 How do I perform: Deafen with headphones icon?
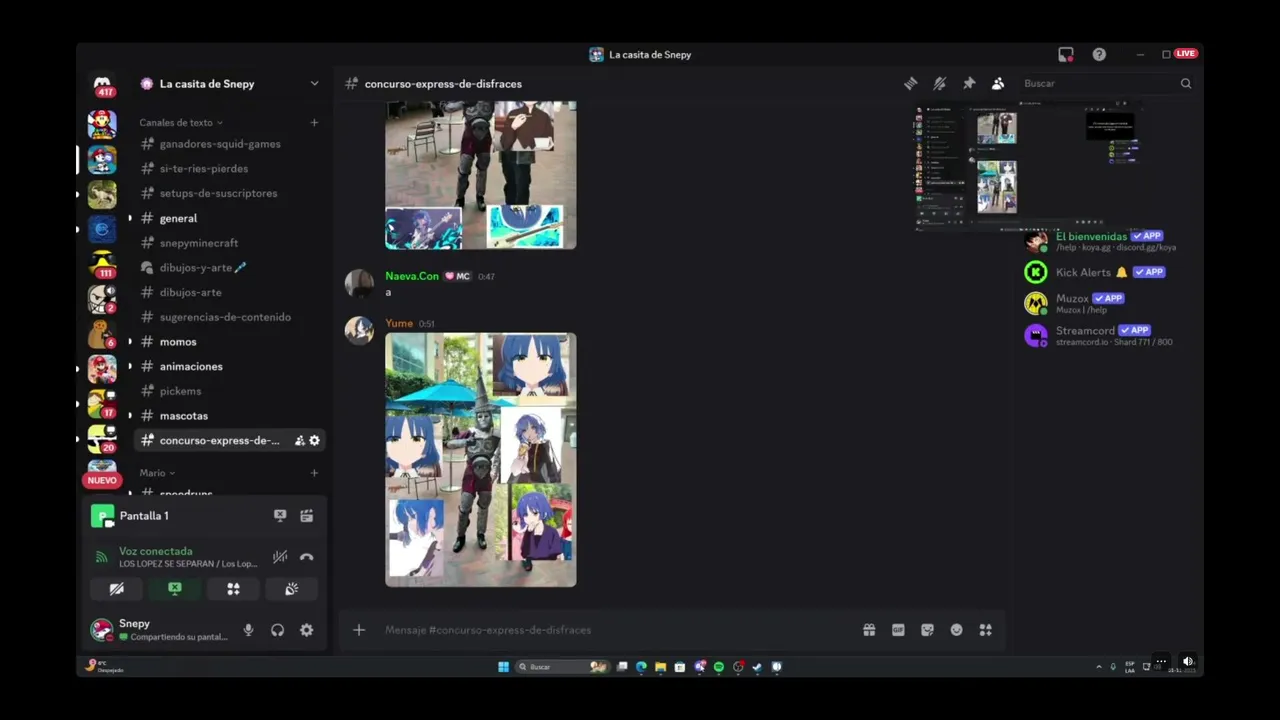click(x=278, y=630)
